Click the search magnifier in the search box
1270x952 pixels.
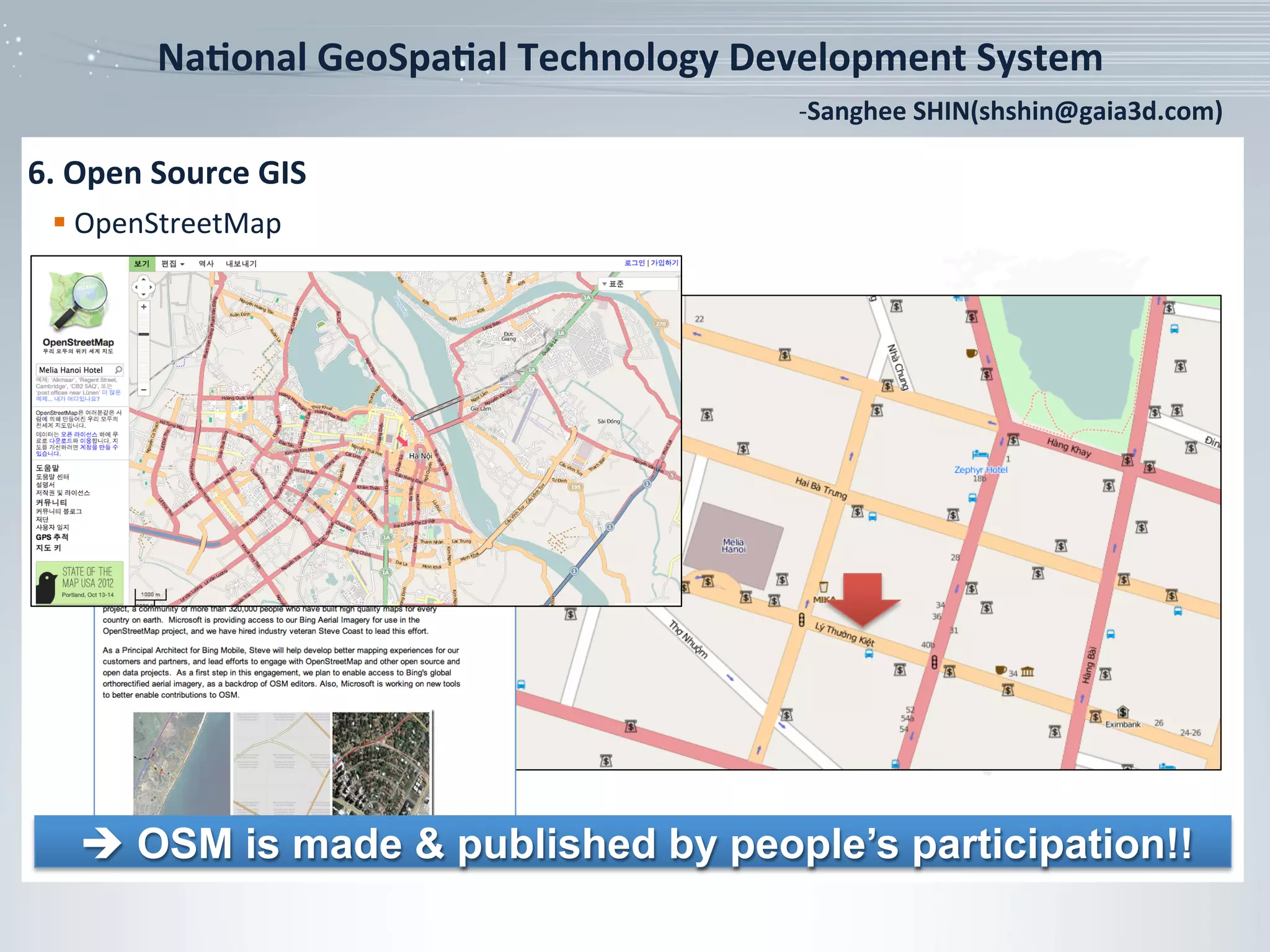coord(118,370)
